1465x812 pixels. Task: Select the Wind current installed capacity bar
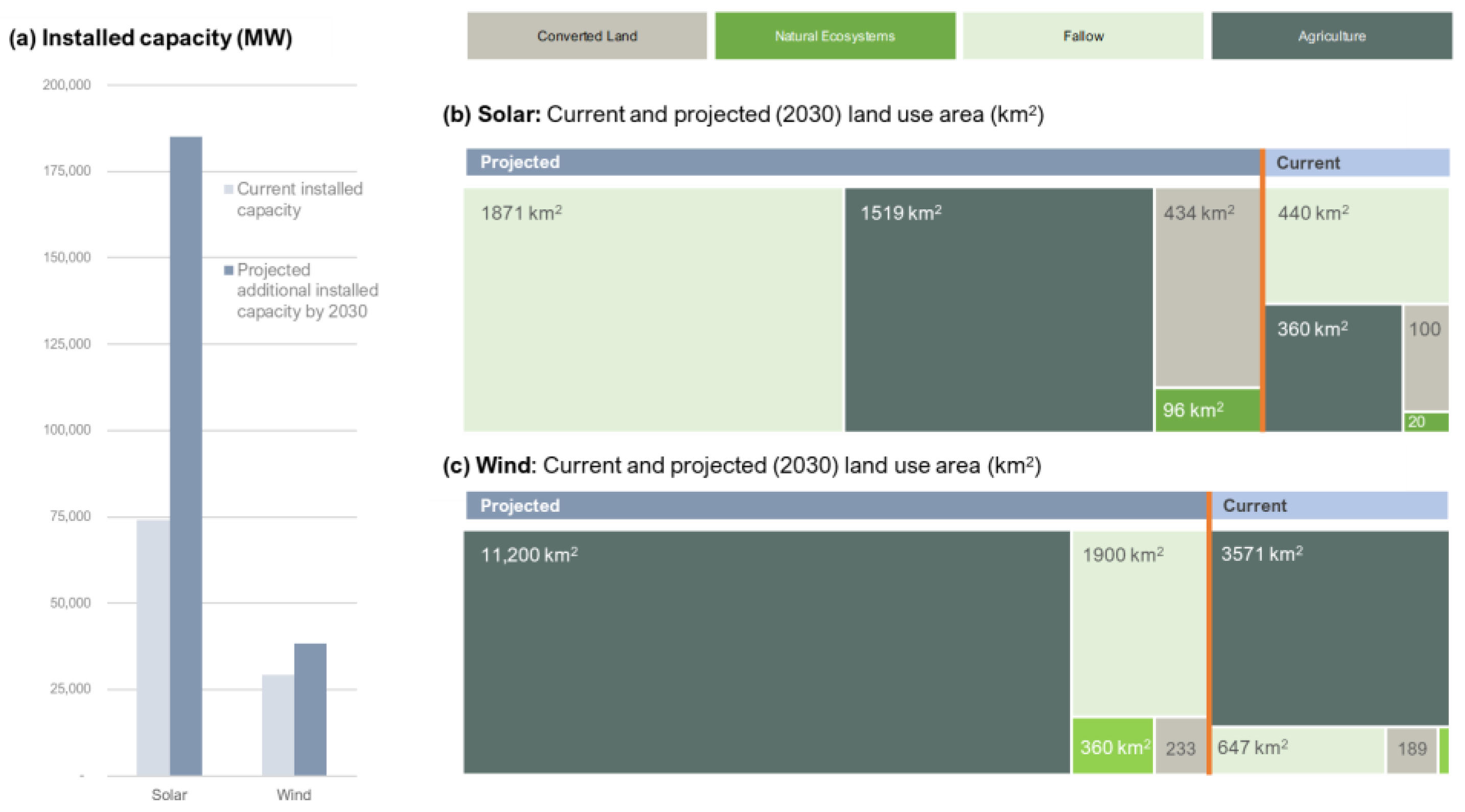pos(278,725)
